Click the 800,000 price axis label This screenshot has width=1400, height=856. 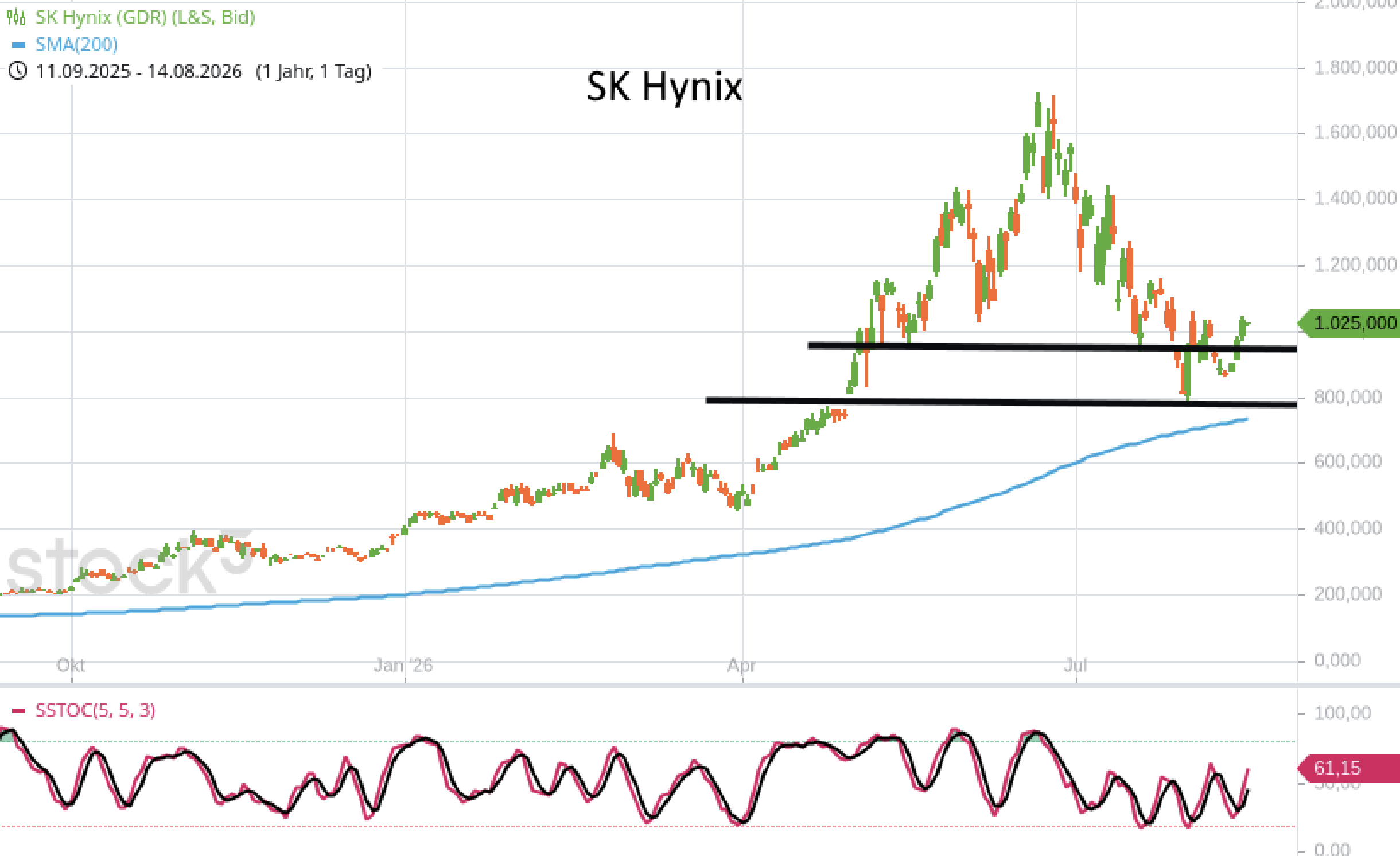[1348, 397]
